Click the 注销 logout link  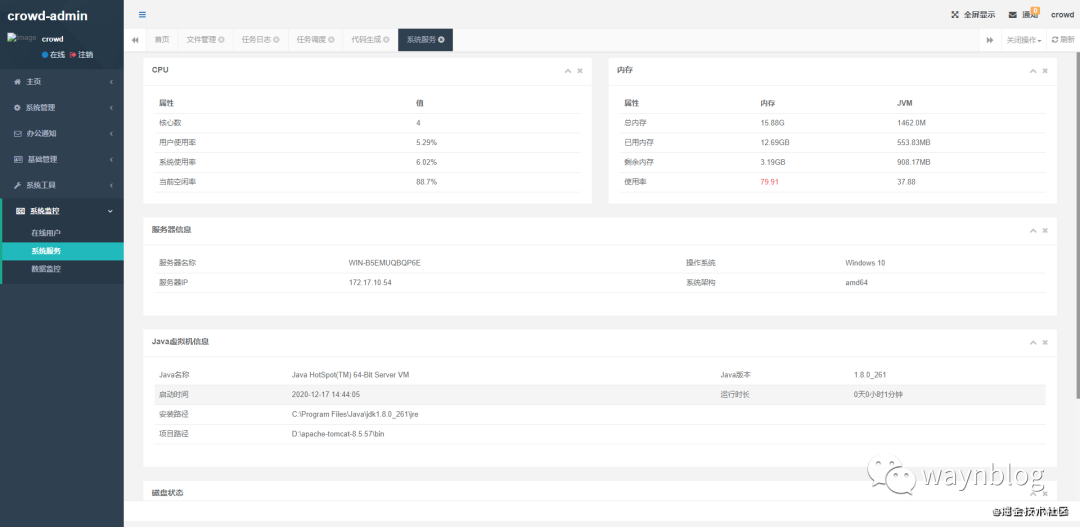click(x=81, y=54)
